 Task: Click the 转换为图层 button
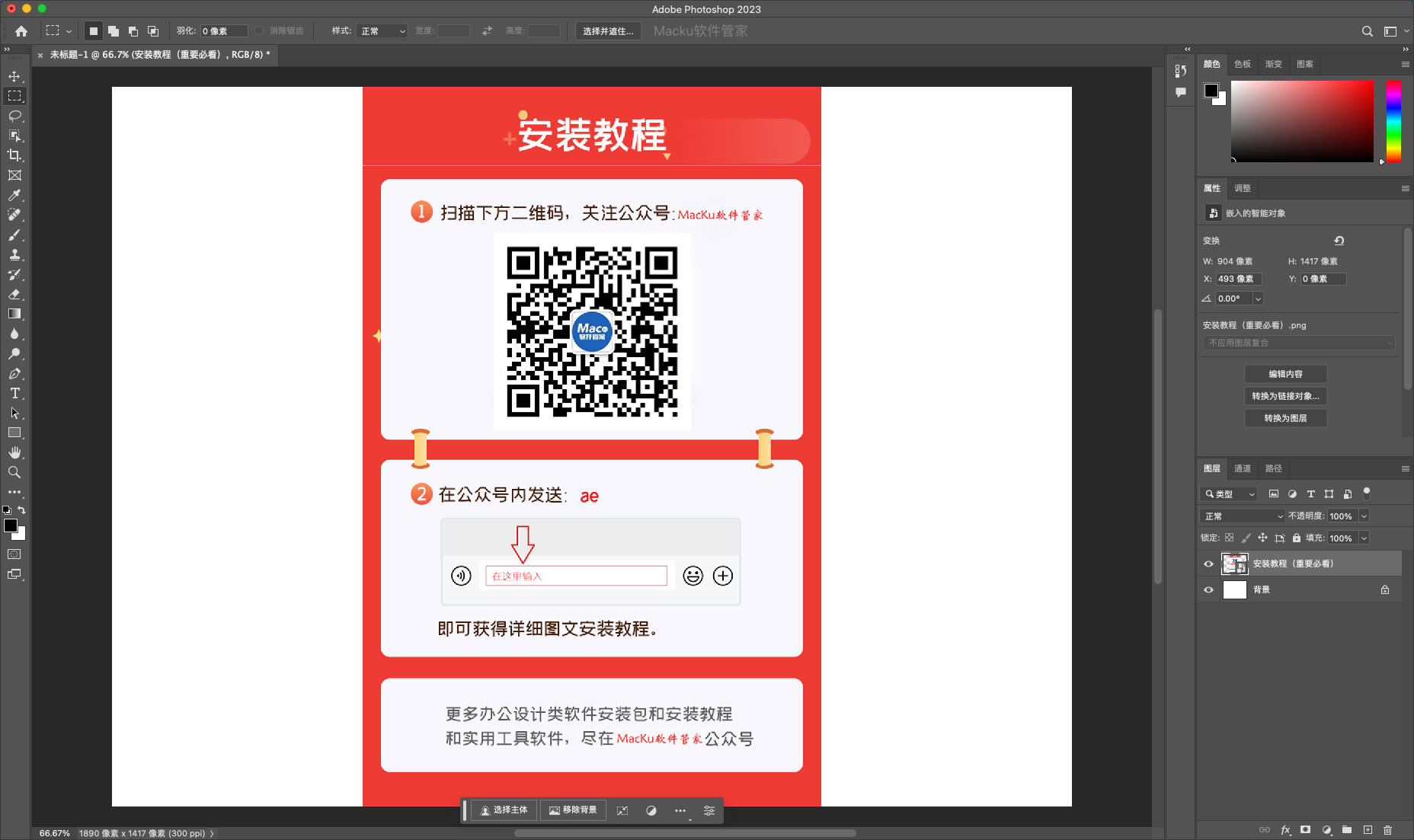(x=1285, y=418)
